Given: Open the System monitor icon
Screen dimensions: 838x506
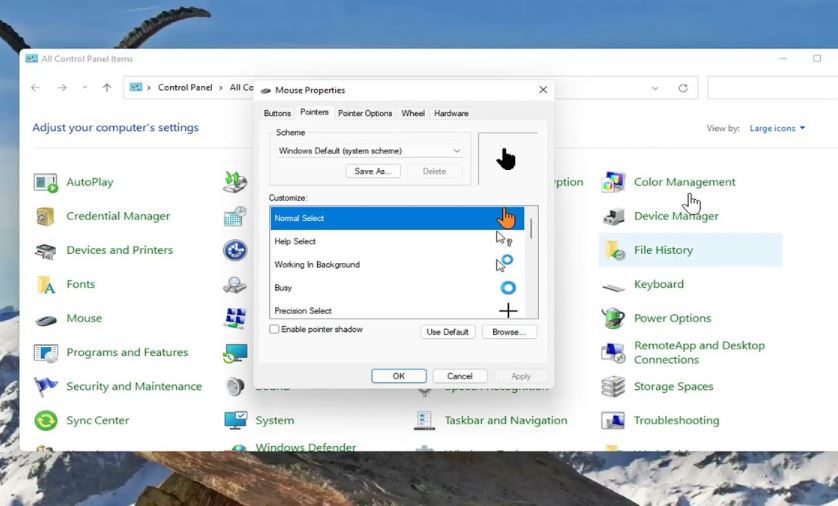Looking at the screenshot, I should [x=235, y=421].
